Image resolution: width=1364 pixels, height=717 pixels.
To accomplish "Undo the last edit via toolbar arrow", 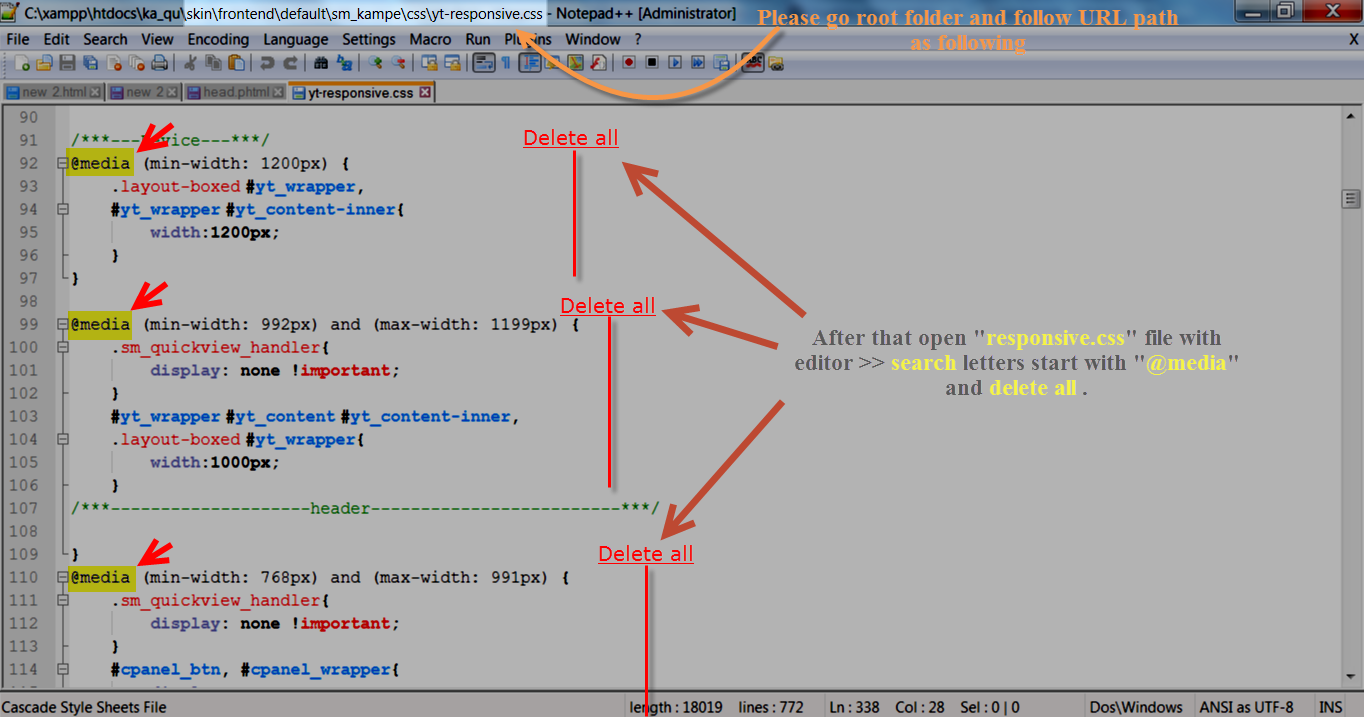I will pos(267,63).
